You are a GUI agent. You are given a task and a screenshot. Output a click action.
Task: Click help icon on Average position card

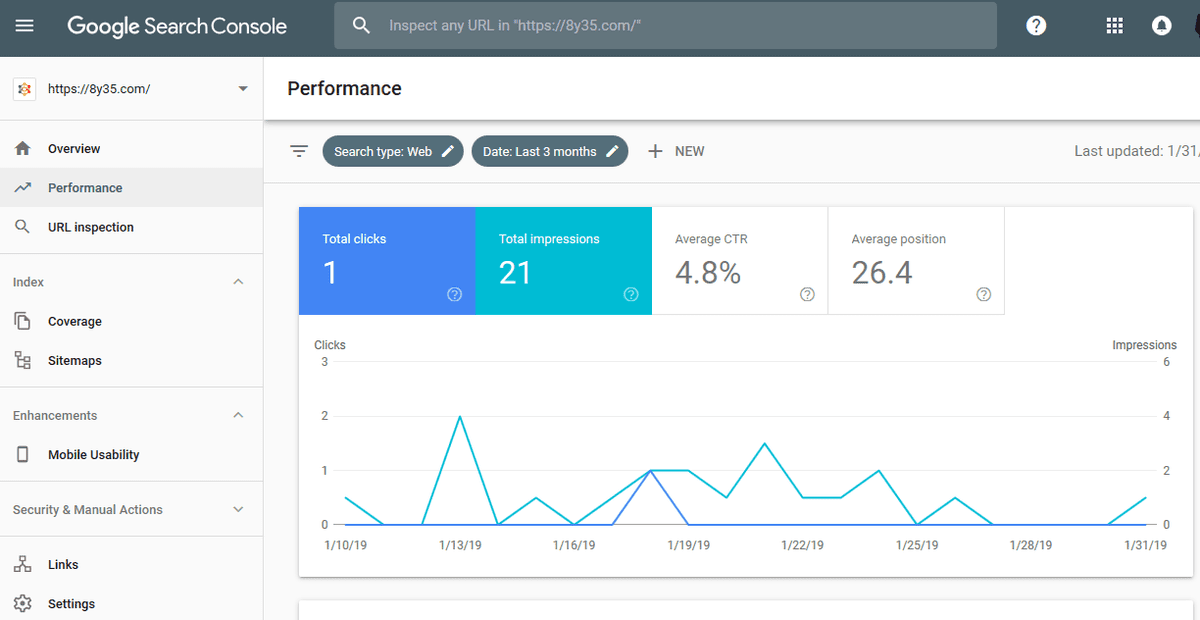point(983,294)
